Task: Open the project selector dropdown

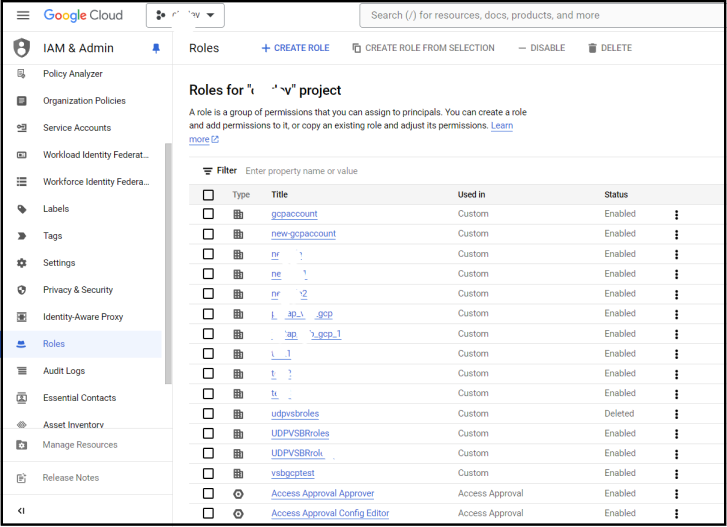Action: (186, 15)
